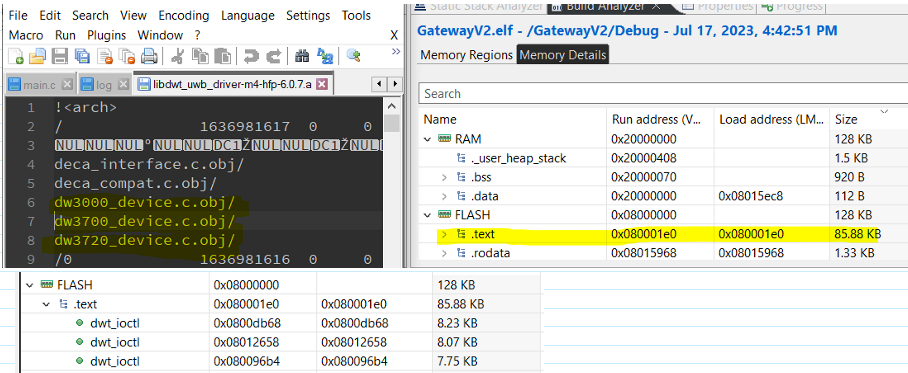Click the X at the menu bar's right end
Screen dimensions: 908x373
coord(394,35)
